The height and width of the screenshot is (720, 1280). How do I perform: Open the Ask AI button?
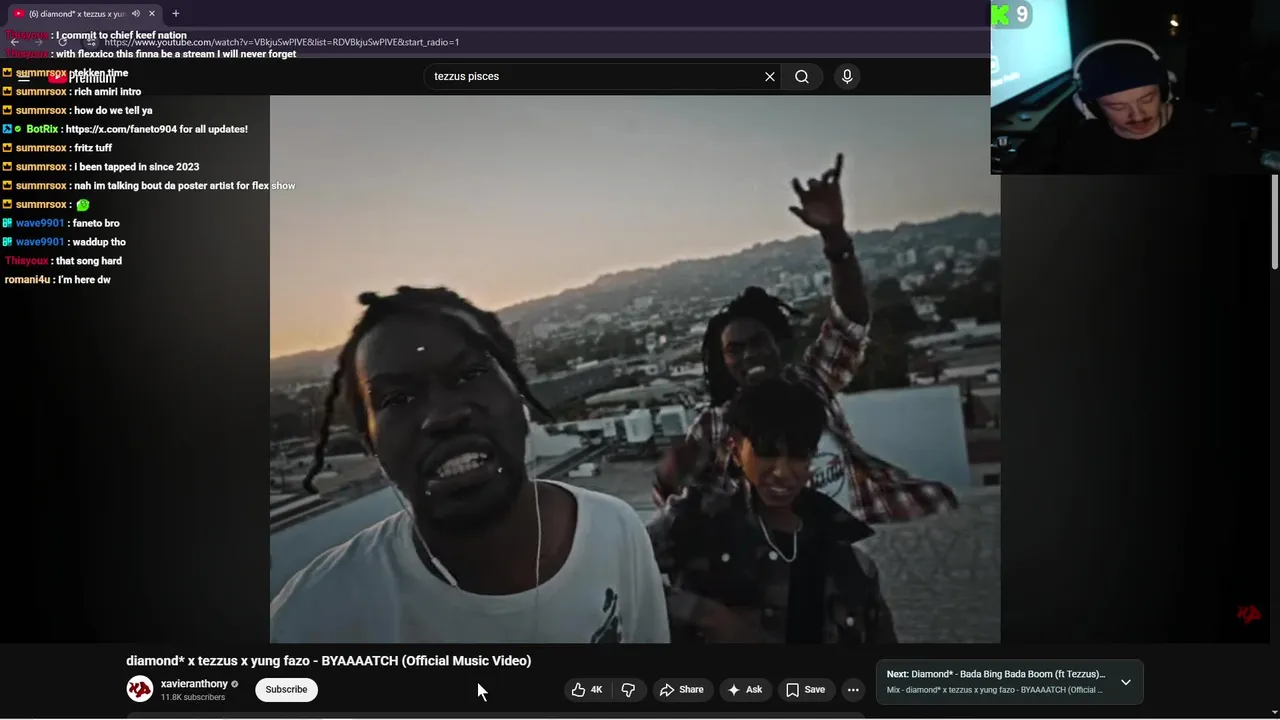(x=745, y=689)
